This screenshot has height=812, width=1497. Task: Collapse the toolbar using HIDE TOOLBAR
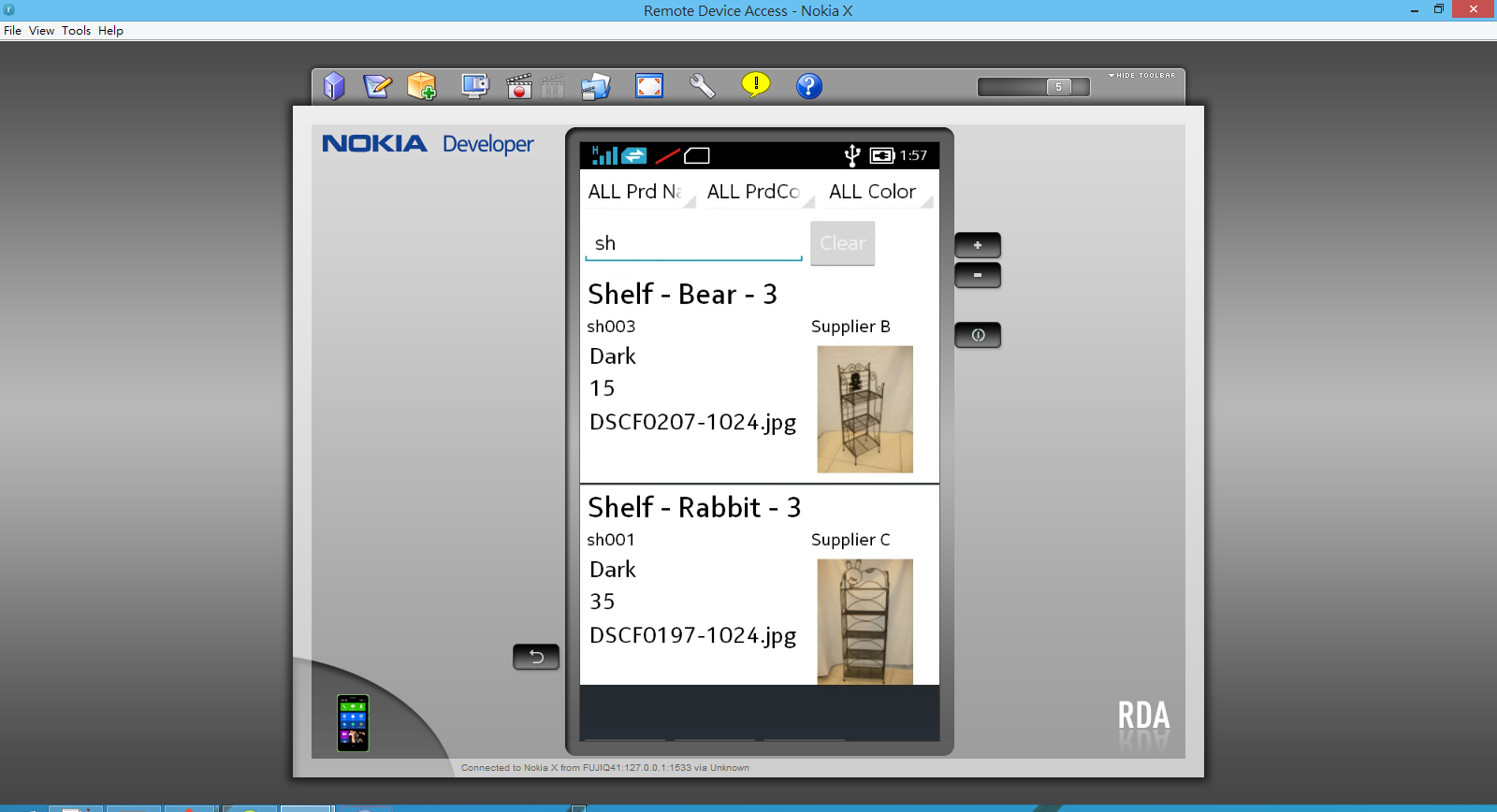(x=1142, y=75)
